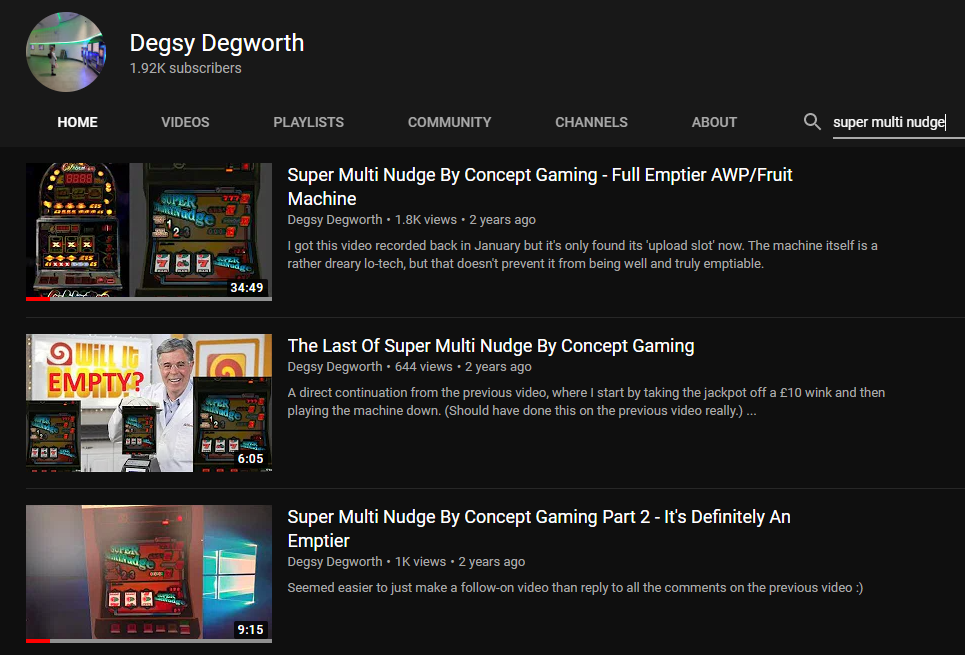965x655 pixels.
Task: Open 'The Last Of Super Multi Nudge' title
Action: [x=490, y=346]
